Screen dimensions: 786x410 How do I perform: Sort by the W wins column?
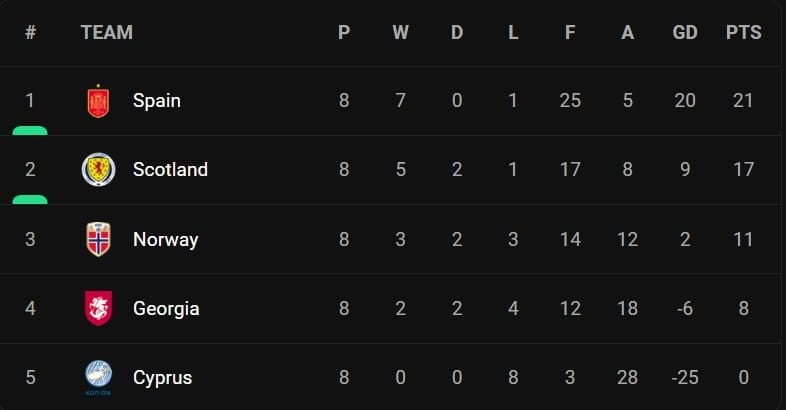400,33
